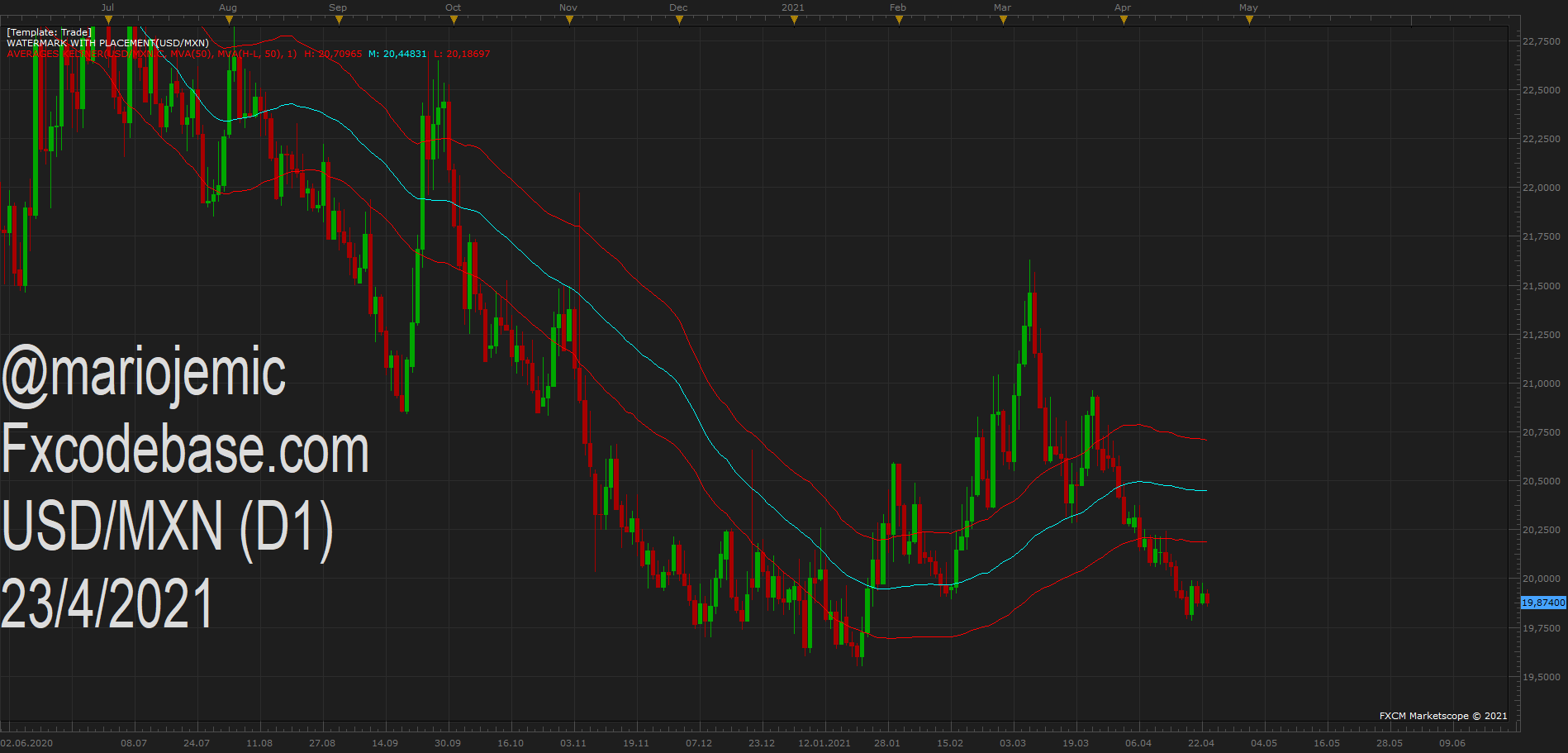Select the 20,5000 price axis label
Screen dimensions: 1568x753
tap(1542, 481)
